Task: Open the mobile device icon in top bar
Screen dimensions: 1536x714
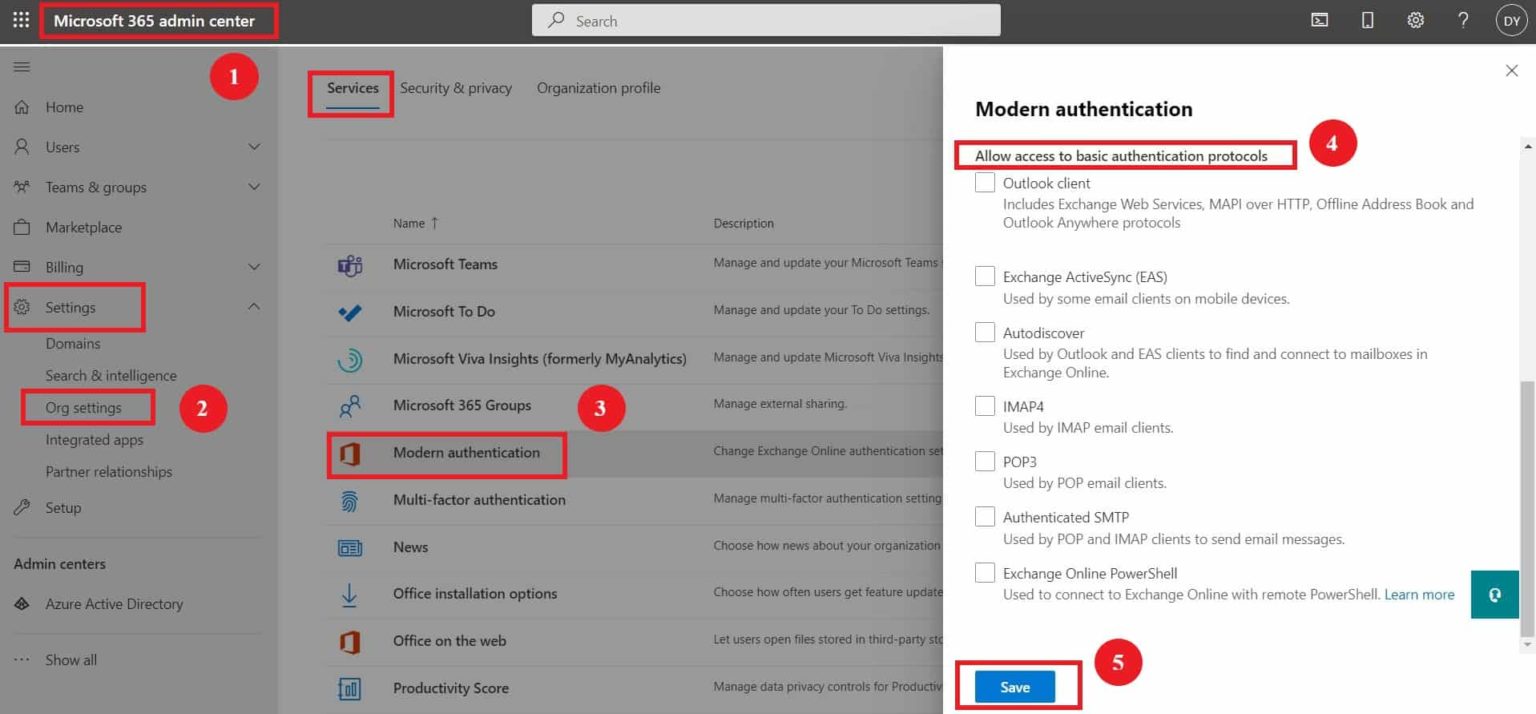Action: point(1367,19)
